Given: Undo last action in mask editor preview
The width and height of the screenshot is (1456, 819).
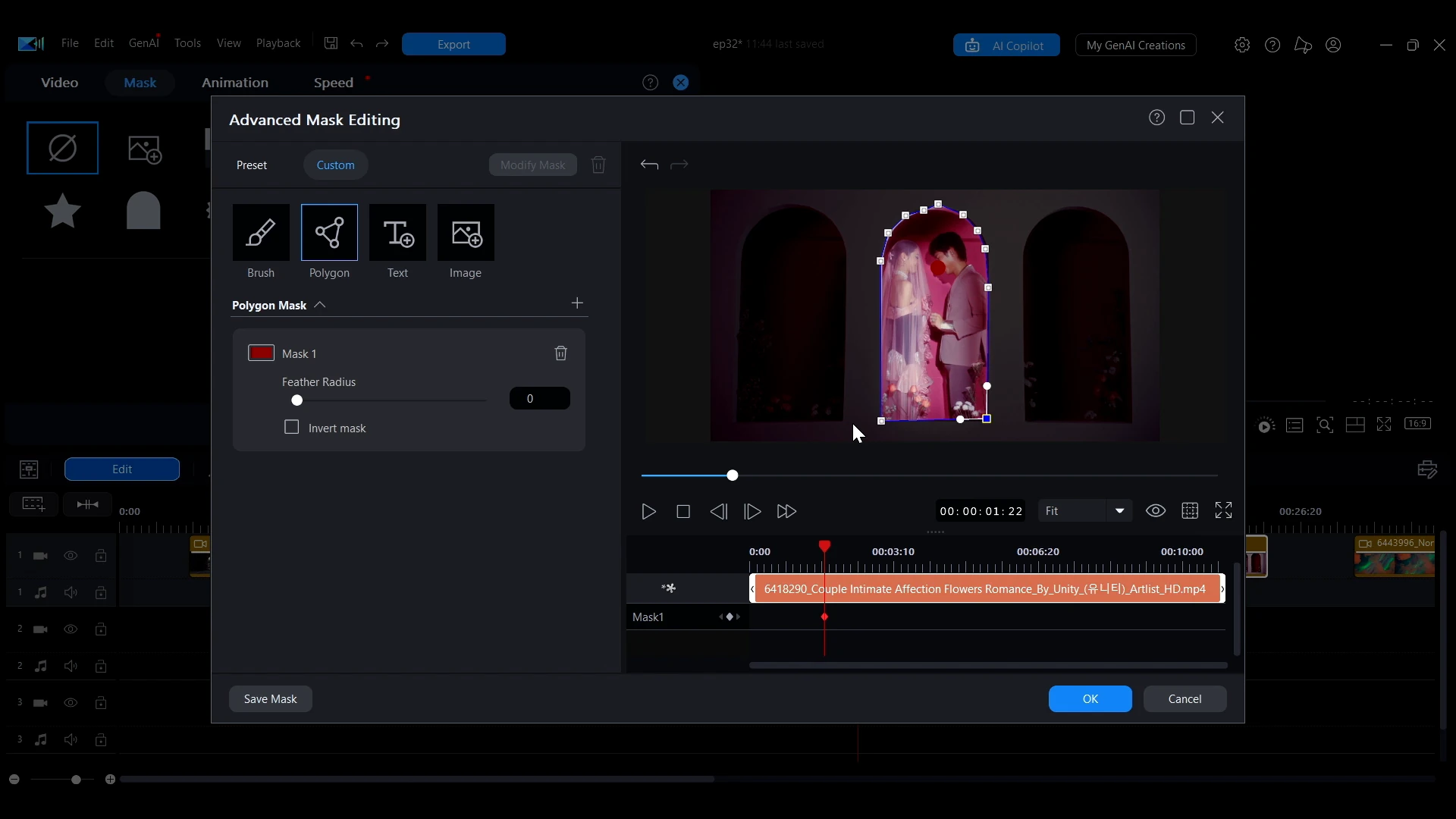Looking at the screenshot, I should pos(649,165).
